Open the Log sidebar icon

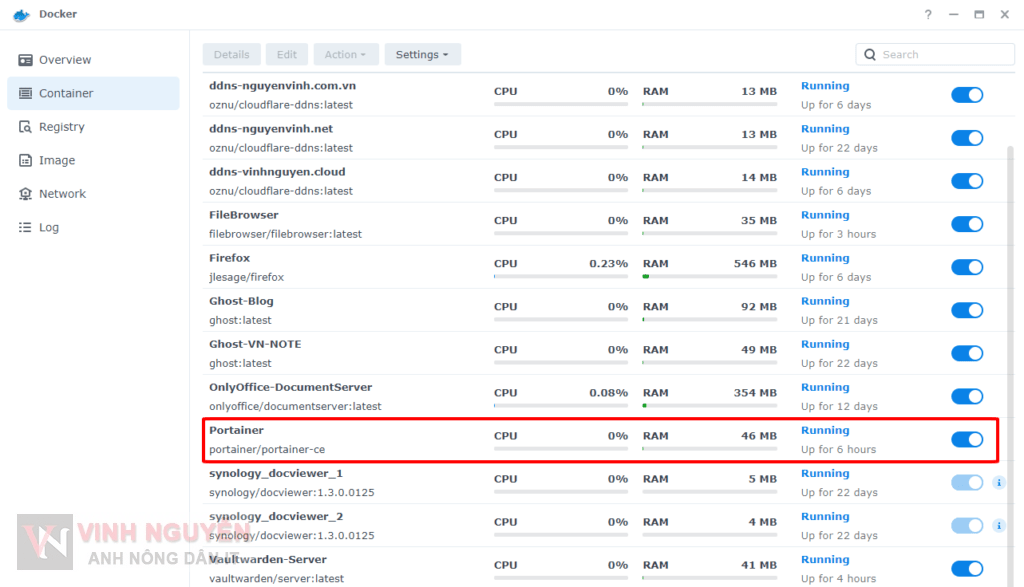click(x=25, y=227)
